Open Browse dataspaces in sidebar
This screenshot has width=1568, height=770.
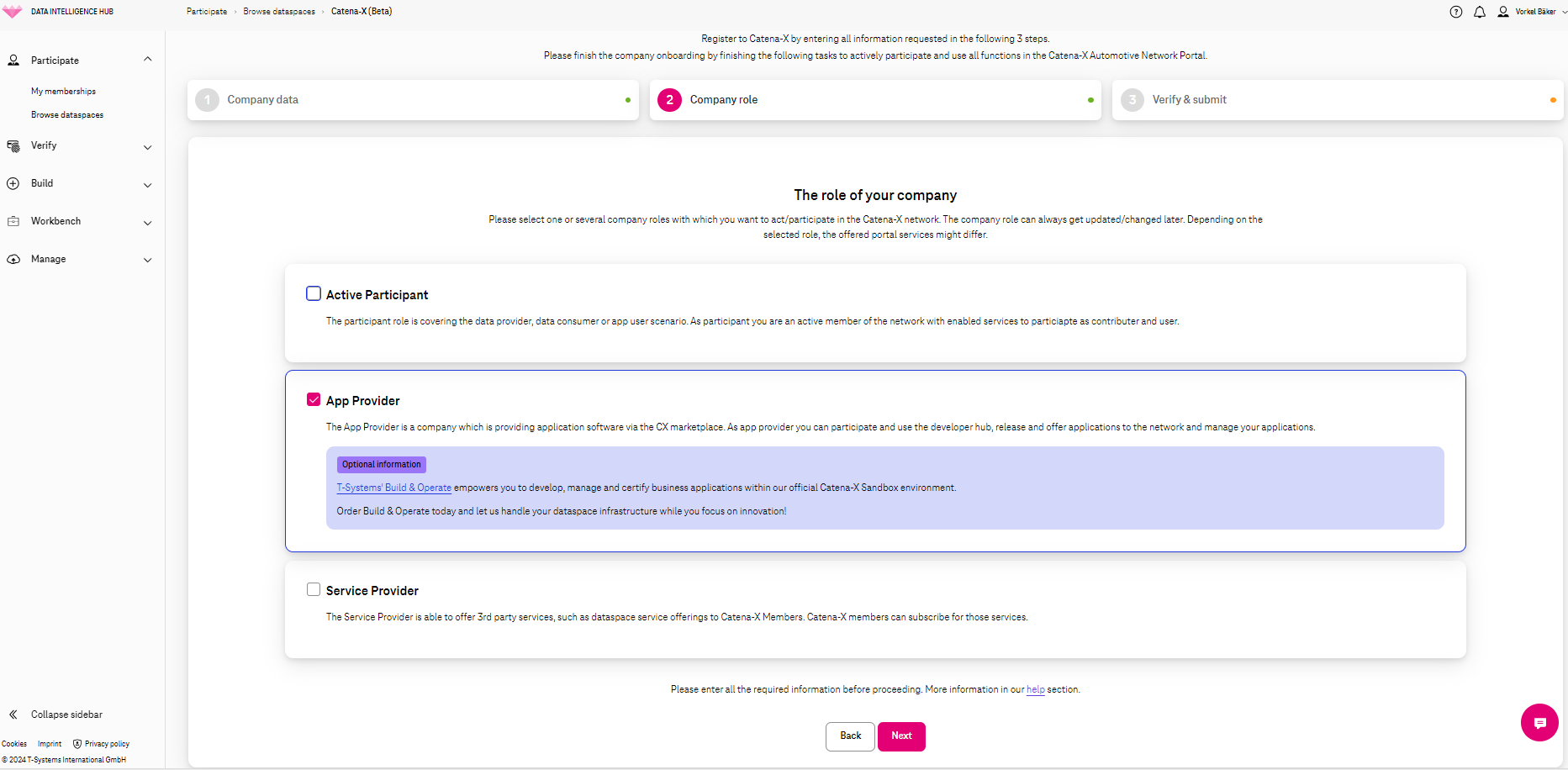coord(67,115)
